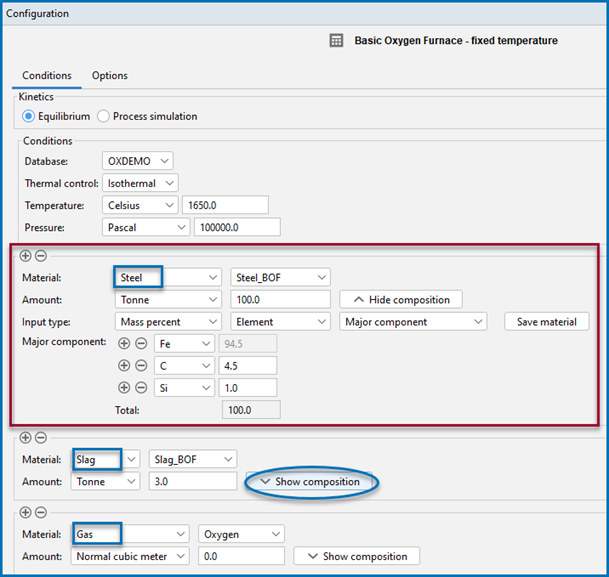609x577 pixels.
Task: Open the Slag amount Tonne unit dropdown
Action: 105,481
